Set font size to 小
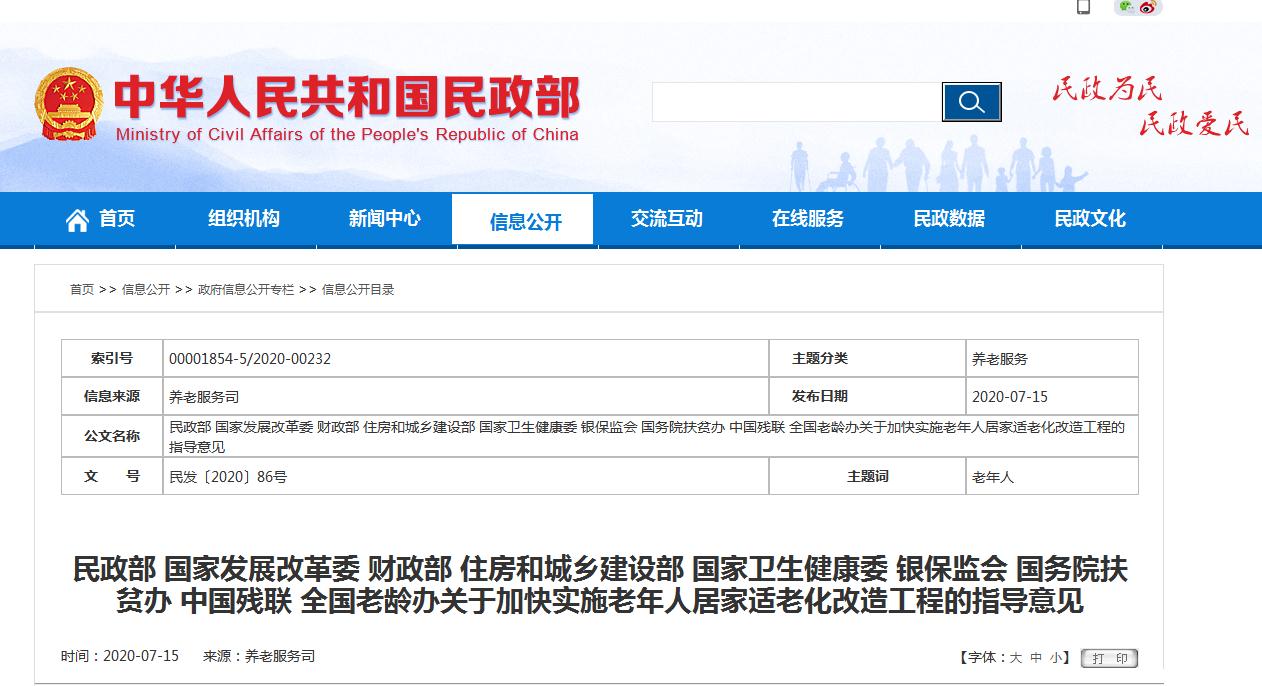 coord(1057,658)
